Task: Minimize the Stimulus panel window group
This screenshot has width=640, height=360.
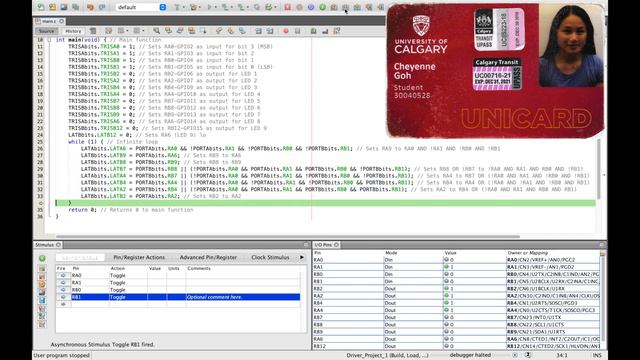Action: (x=306, y=245)
